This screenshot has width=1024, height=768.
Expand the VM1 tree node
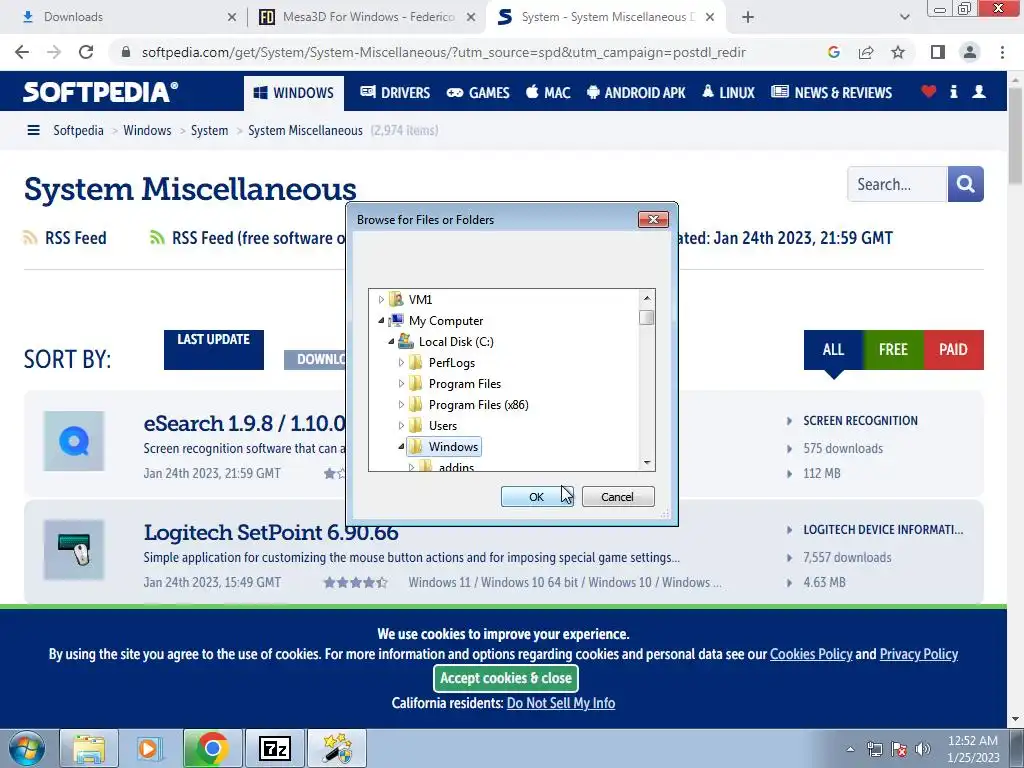(x=381, y=300)
